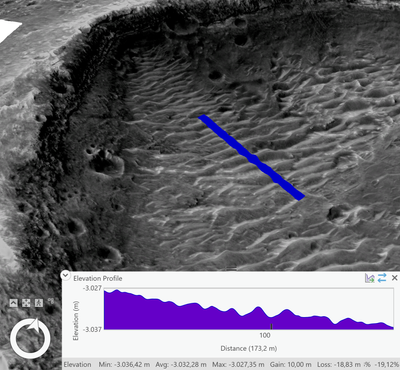This screenshot has height=370, width=400.
Task: Click the Gain 10,00 m statistic
Action: click(291, 364)
